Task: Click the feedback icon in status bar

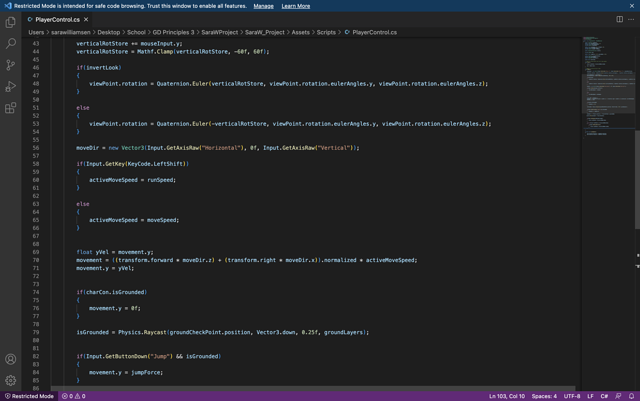Action: [618, 396]
